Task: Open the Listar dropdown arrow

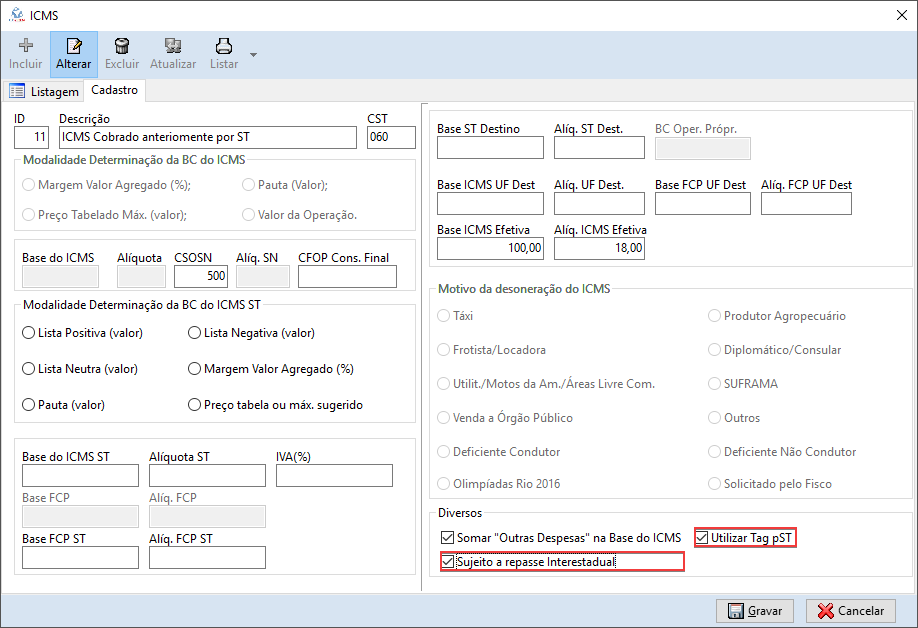Action: click(x=253, y=54)
